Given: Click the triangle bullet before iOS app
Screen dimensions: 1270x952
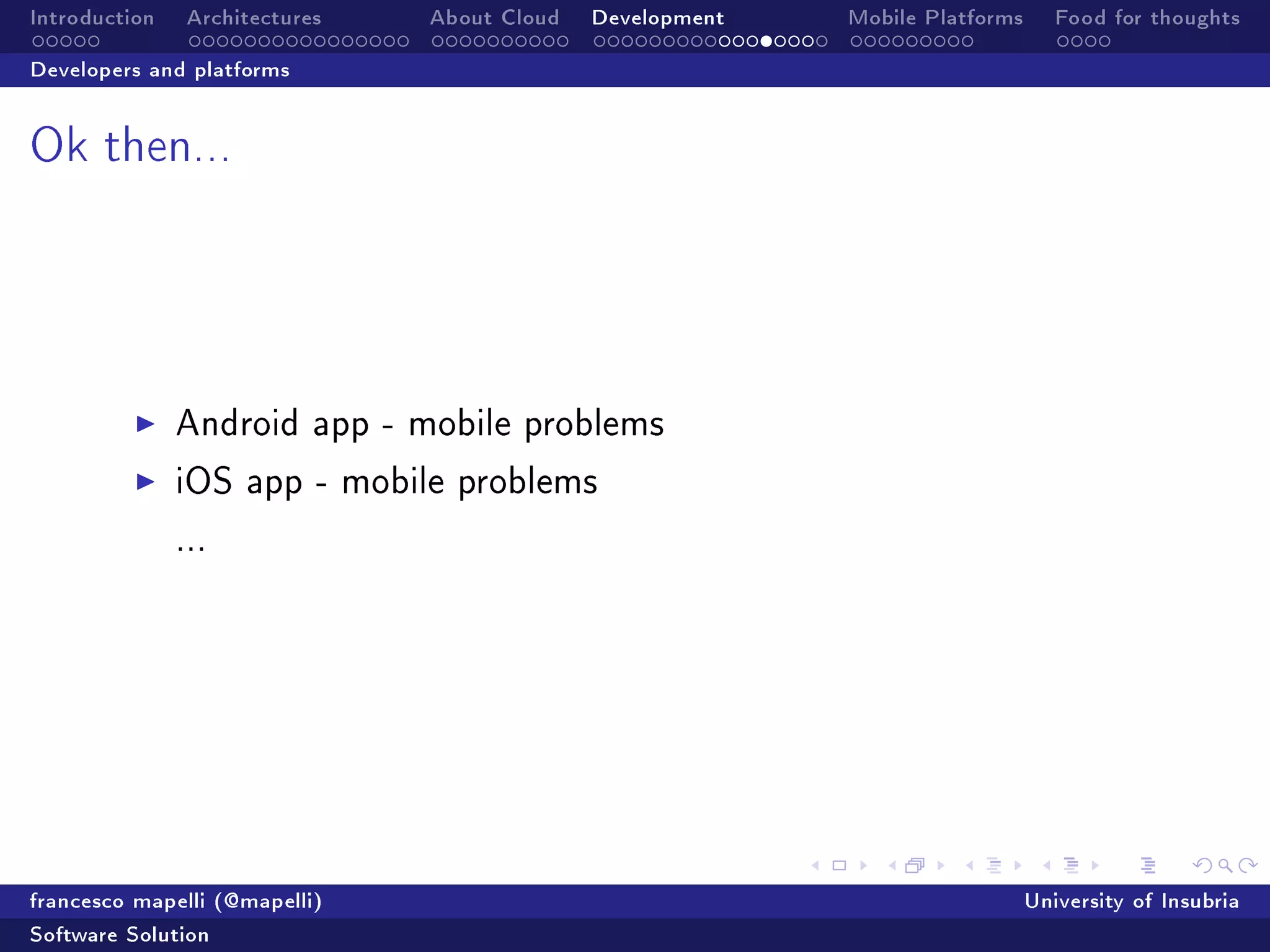Looking at the screenshot, I should point(146,482).
